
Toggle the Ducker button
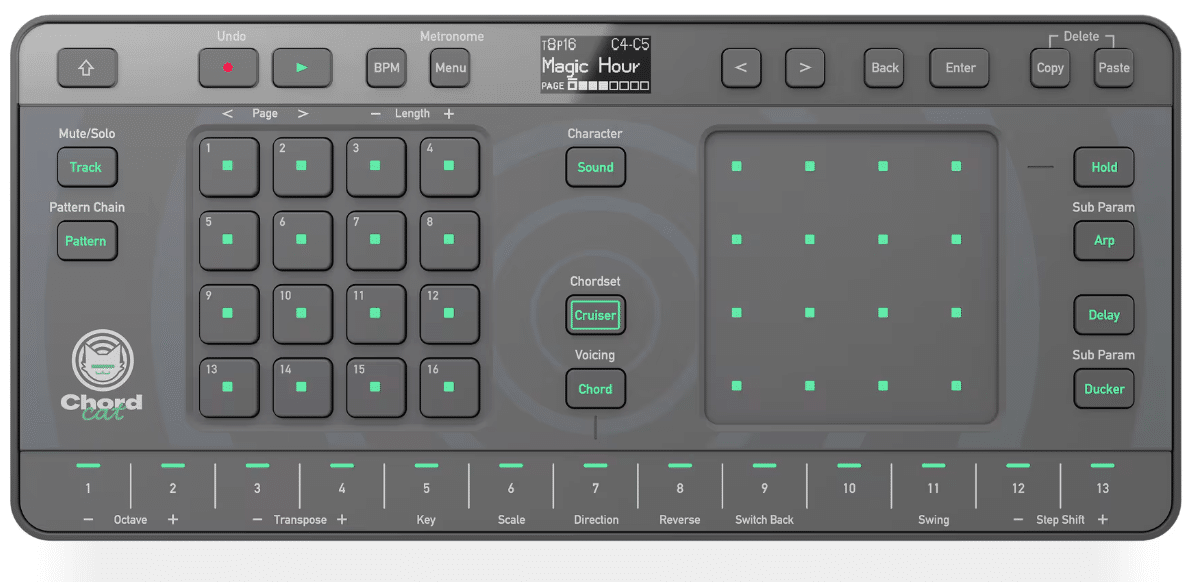pos(1104,389)
